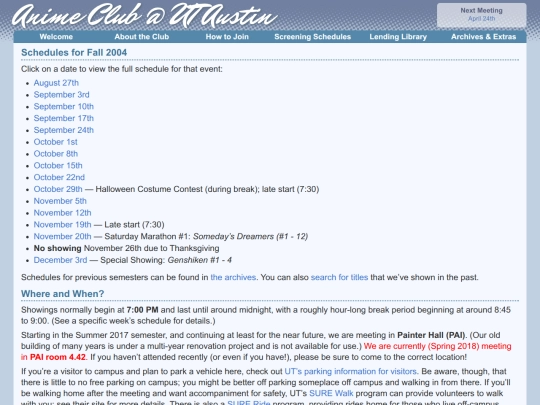This screenshot has width=540, height=405.
Task: Open the How to Join page
Action: click(x=227, y=37)
